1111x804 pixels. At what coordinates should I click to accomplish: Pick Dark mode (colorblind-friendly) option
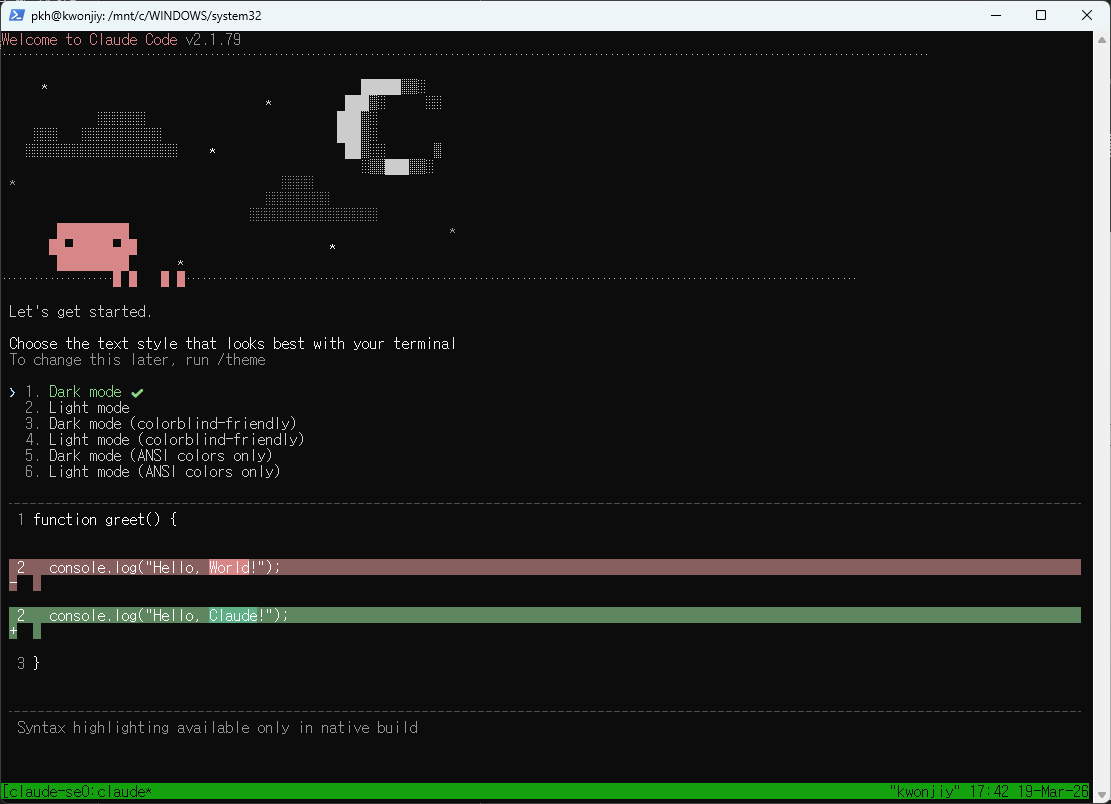coord(161,424)
